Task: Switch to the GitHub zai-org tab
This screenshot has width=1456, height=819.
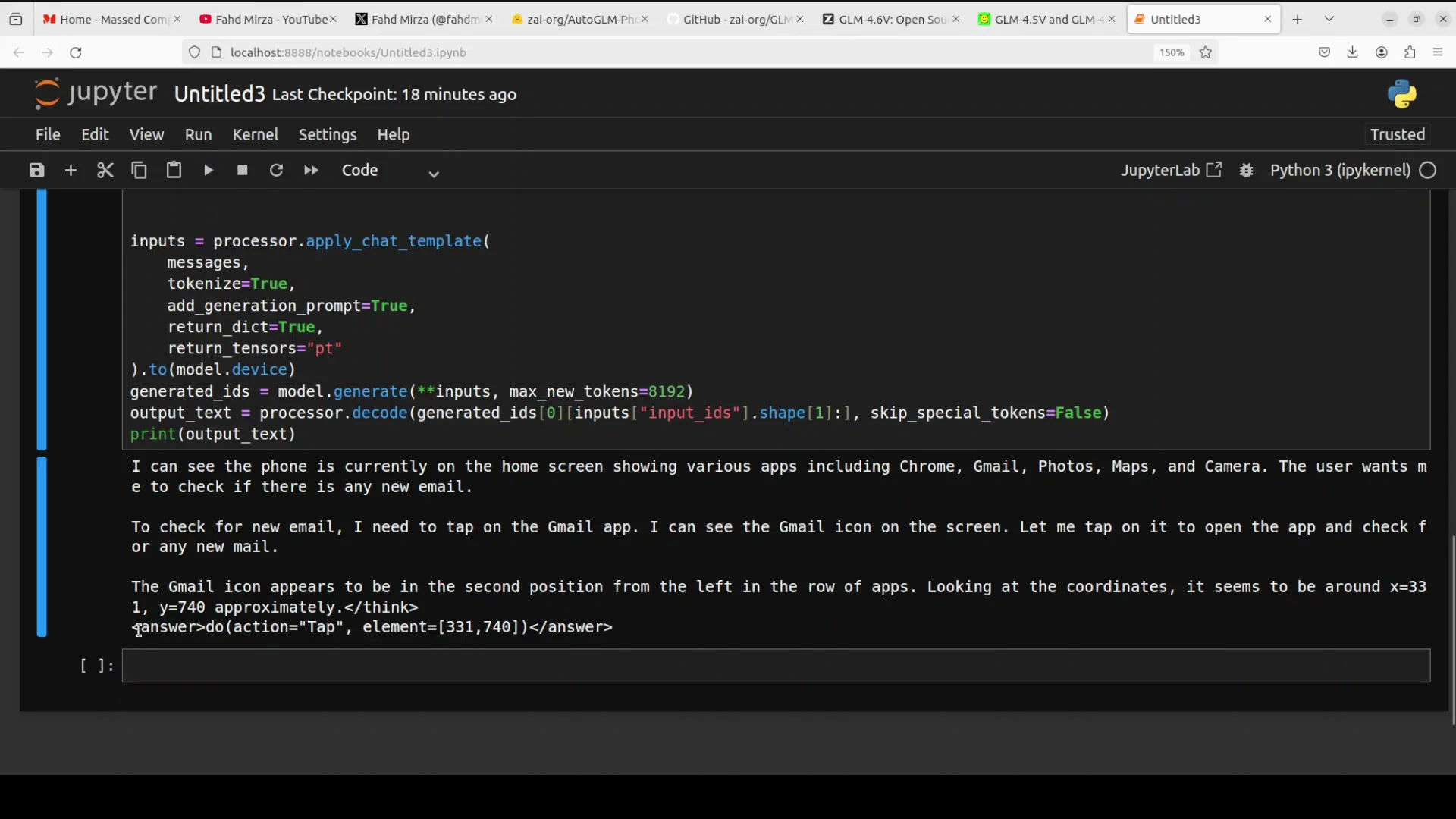Action: coord(734,19)
